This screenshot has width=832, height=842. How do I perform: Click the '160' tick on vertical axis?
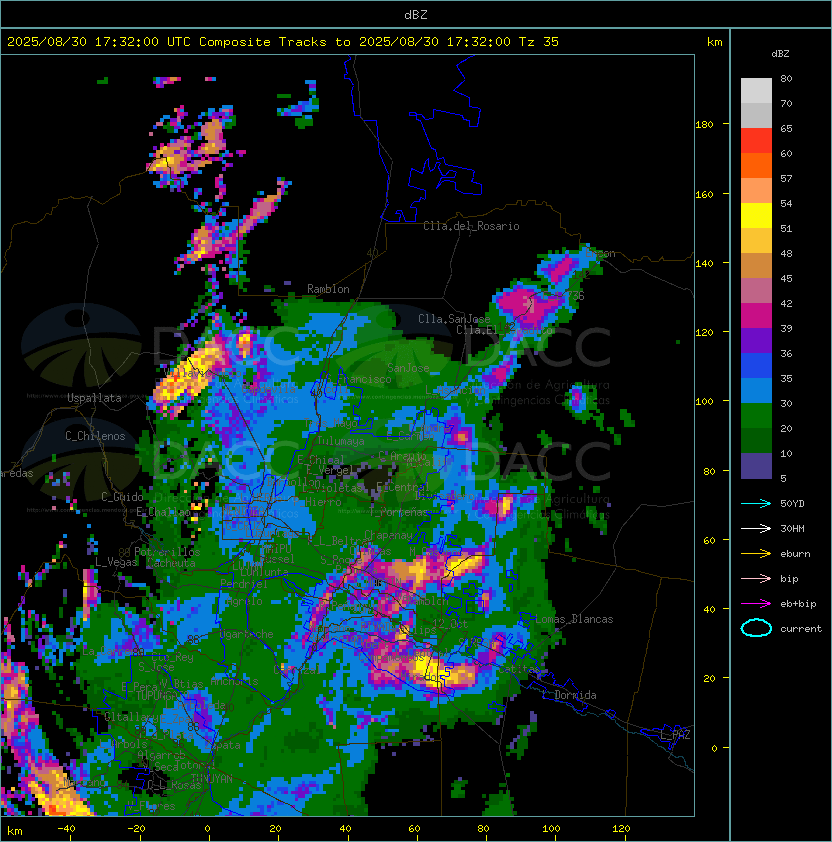coord(704,194)
